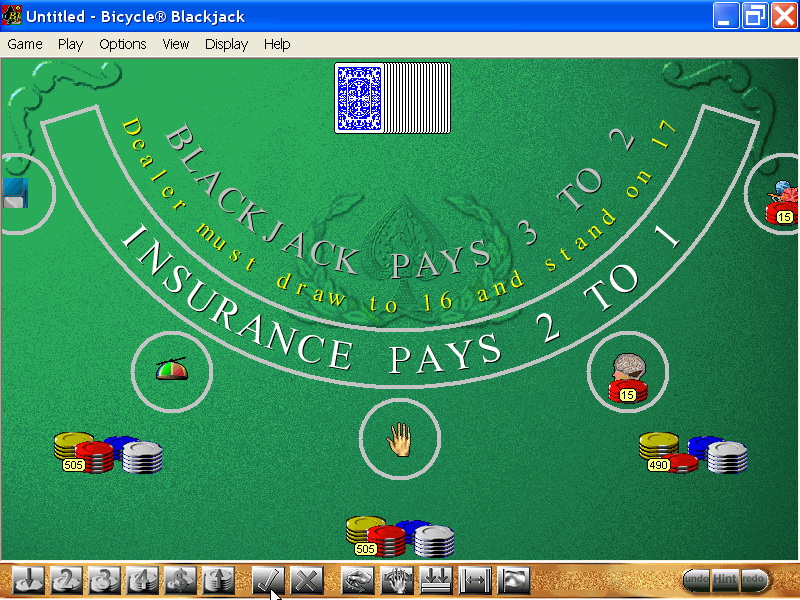Screen dimensions: 800x600
Task: Open the Display menu
Action: coord(226,44)
